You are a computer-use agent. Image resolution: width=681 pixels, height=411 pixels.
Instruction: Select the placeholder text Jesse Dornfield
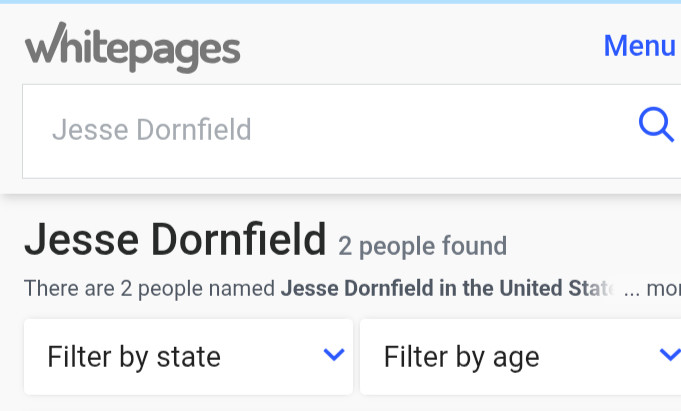pos(152,129)
